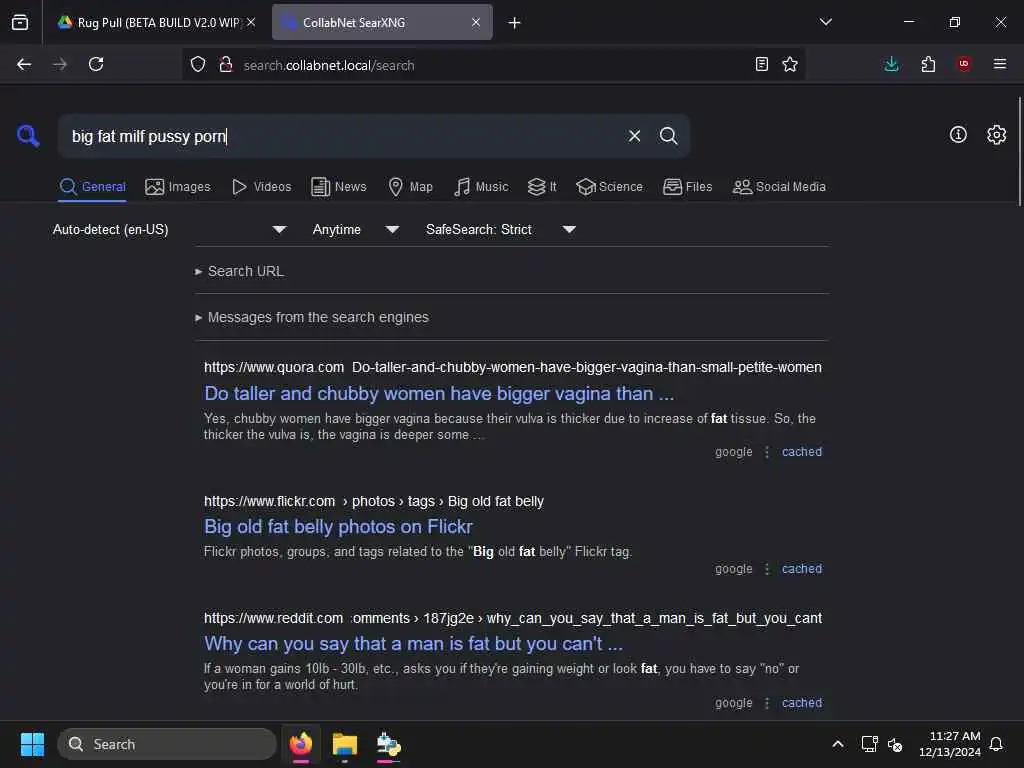Open File Explorer from the taskbar

(x=344, y=744)
